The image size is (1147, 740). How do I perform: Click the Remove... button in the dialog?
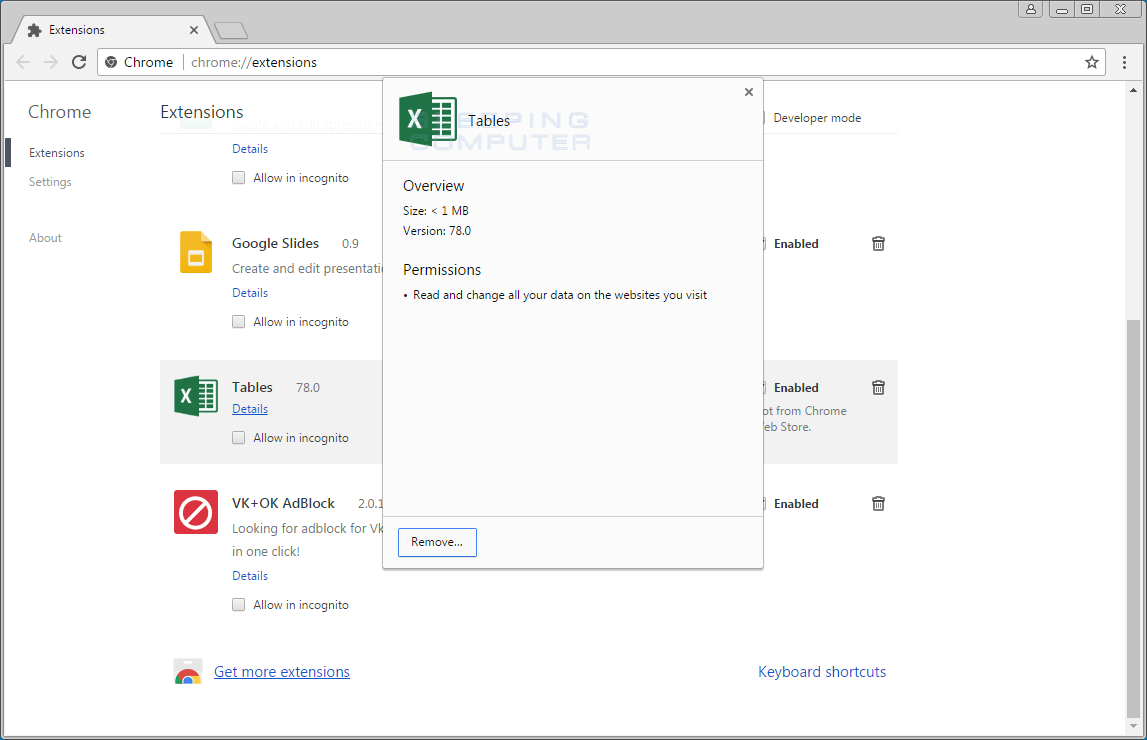tap(436, 542)
